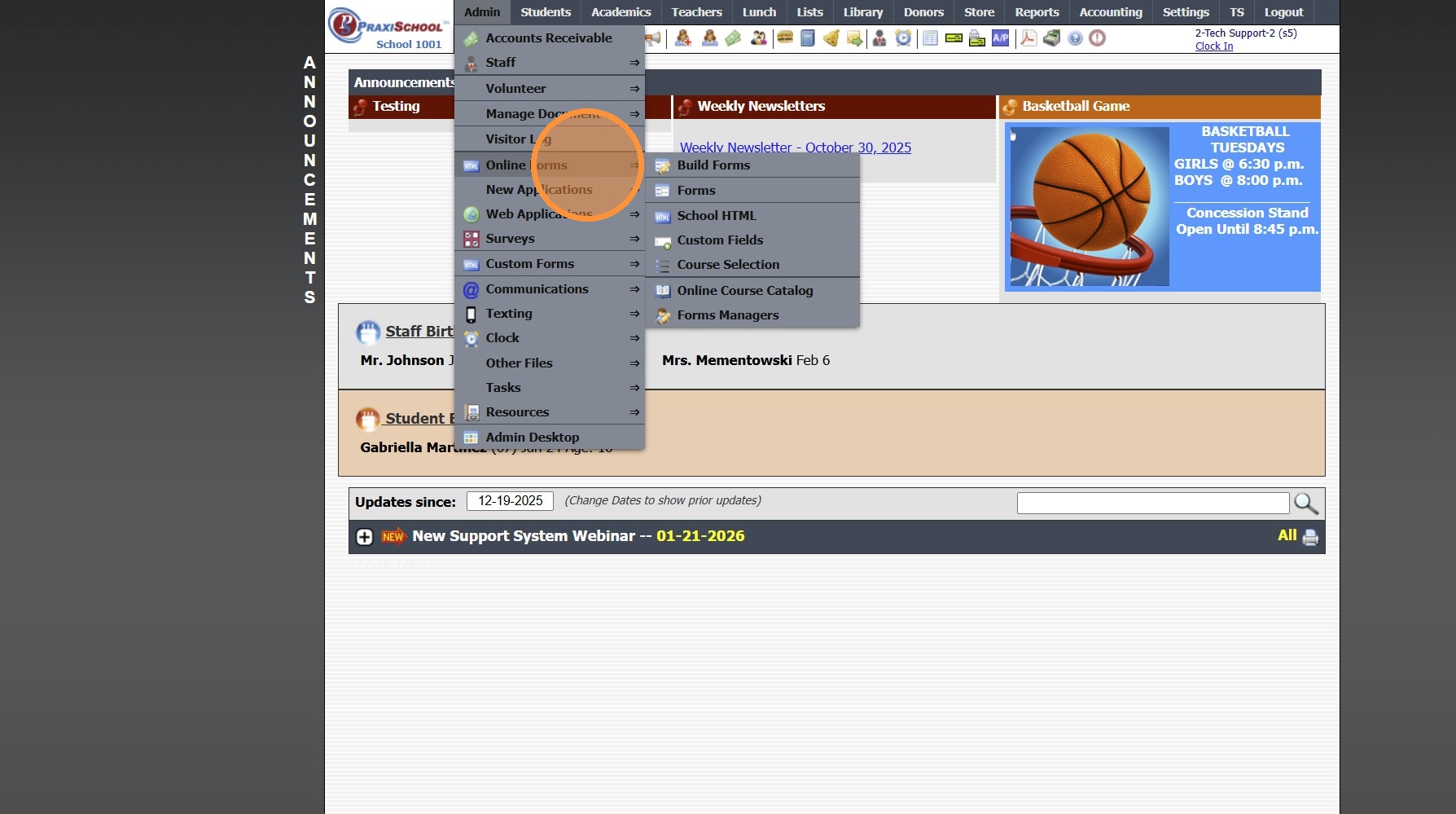Image resolution: width=1456 pixels, height=814 pixels.
Task: Click the announcements megaphone icon
Action: coord(651,37)
